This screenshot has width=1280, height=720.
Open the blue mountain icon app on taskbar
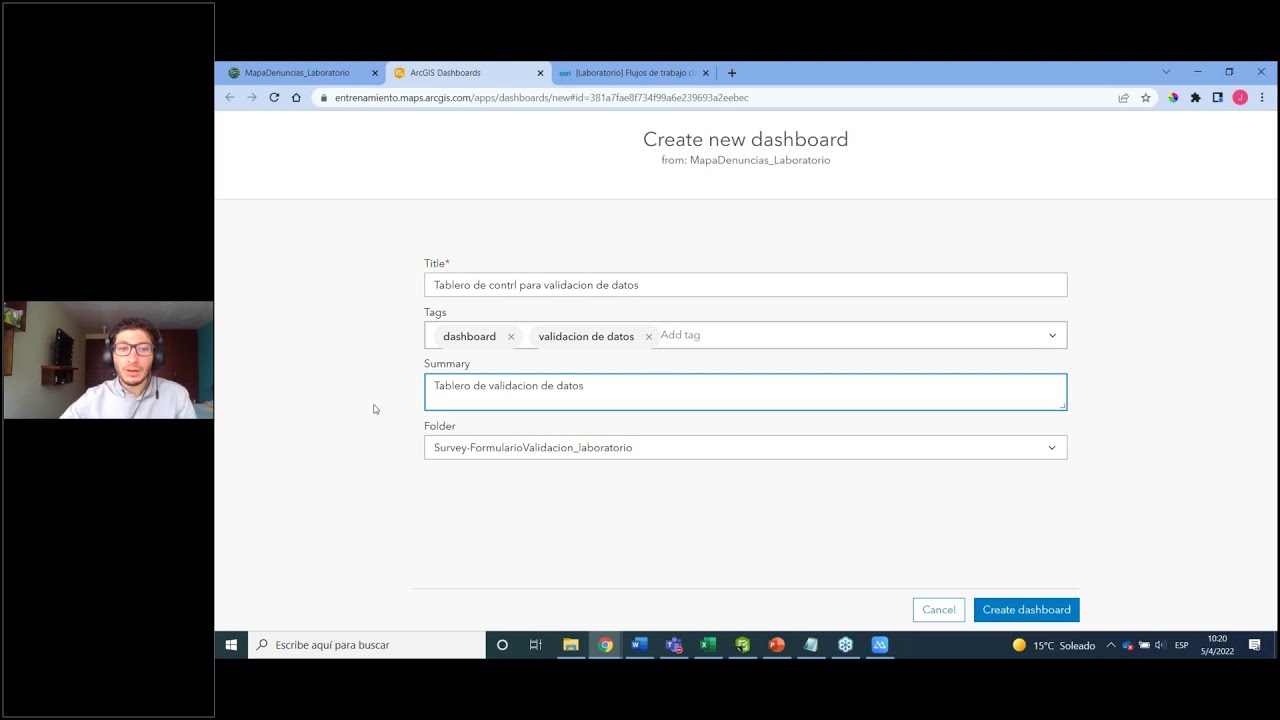click(880, 645)
